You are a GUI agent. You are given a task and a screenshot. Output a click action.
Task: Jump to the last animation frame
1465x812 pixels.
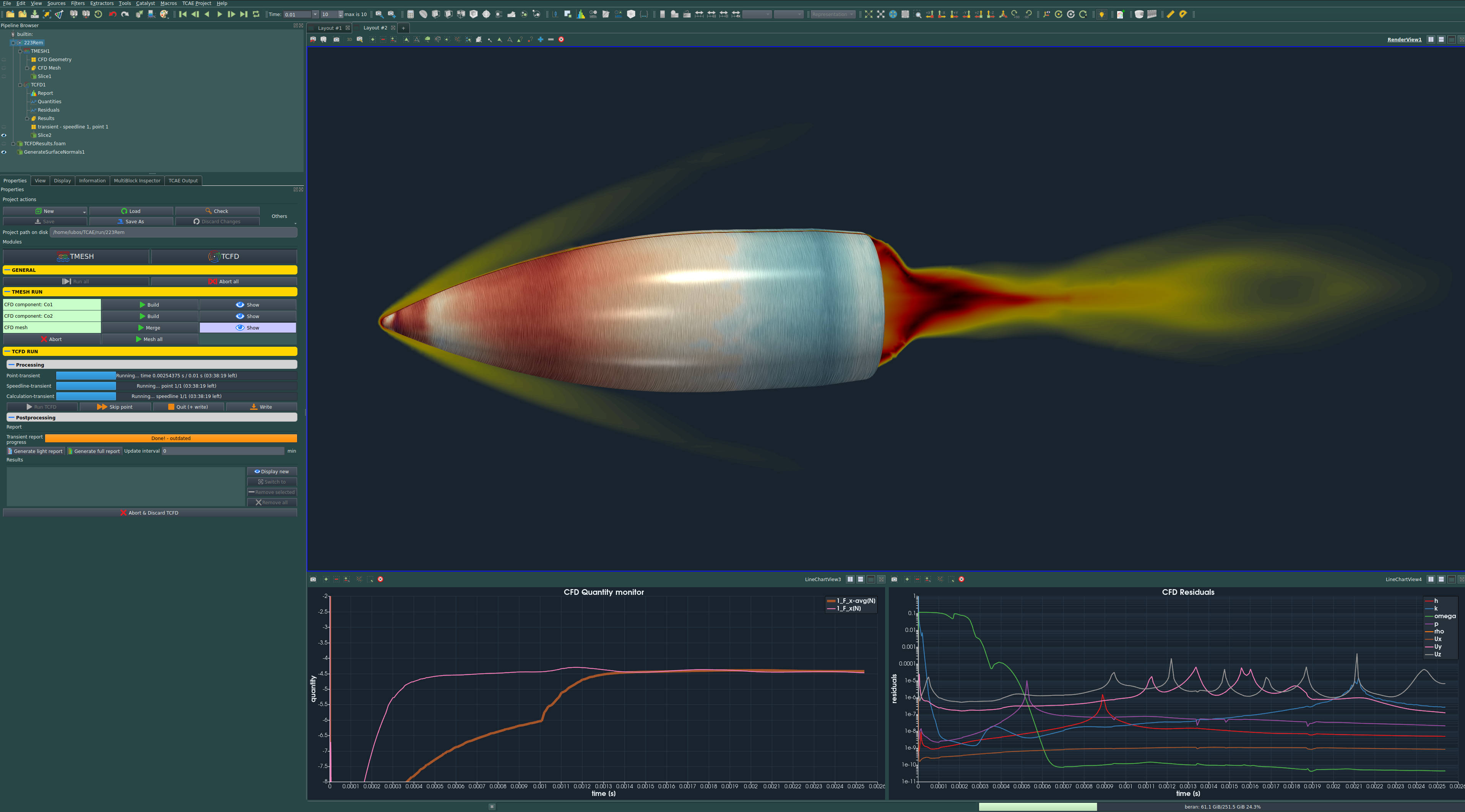click(x=244, y=14)
